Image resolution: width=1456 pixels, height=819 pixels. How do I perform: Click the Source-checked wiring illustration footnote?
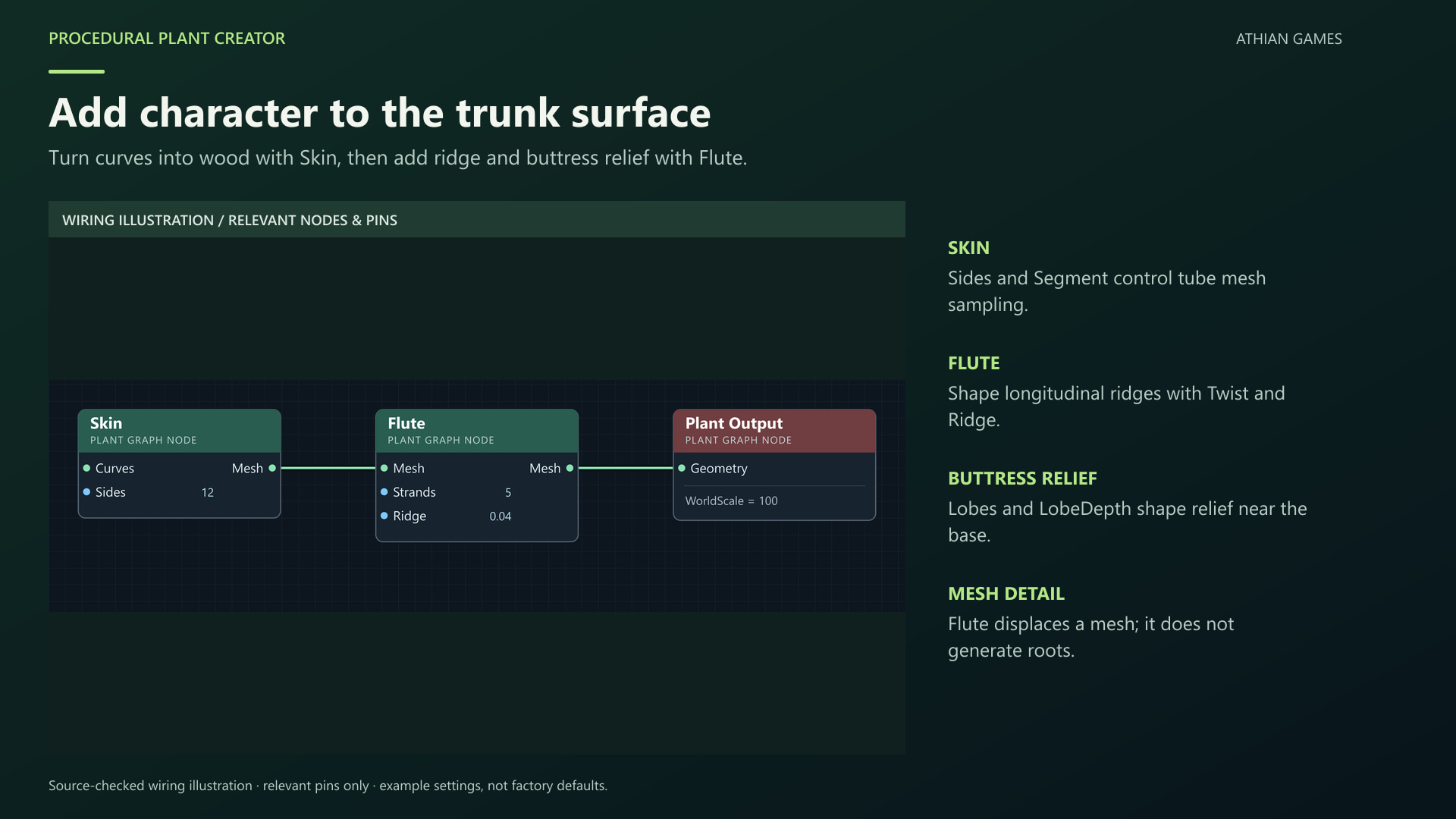coord(328,786)
